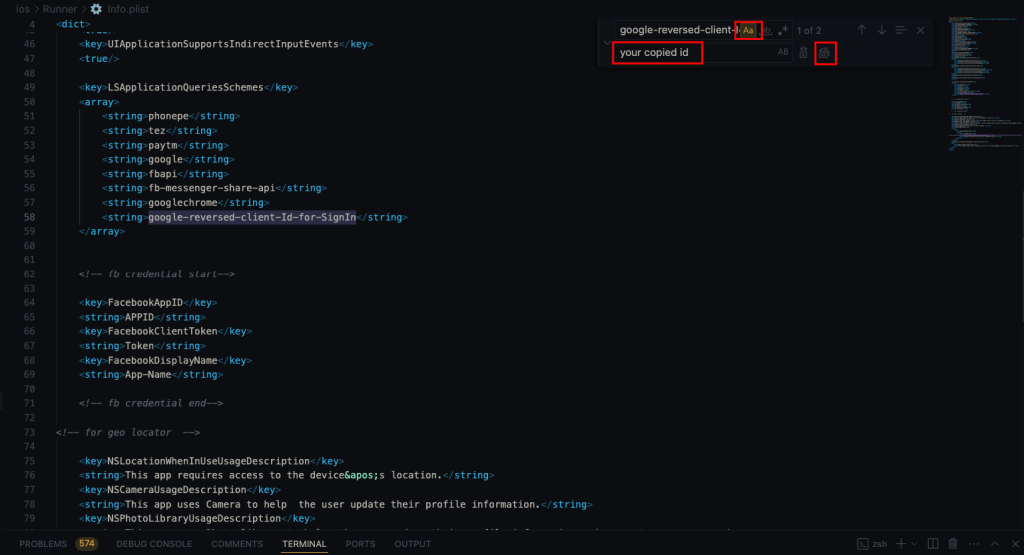1024x555 pixels.
Task: Click the 574 problems count badge
Action: click(87, 543)
